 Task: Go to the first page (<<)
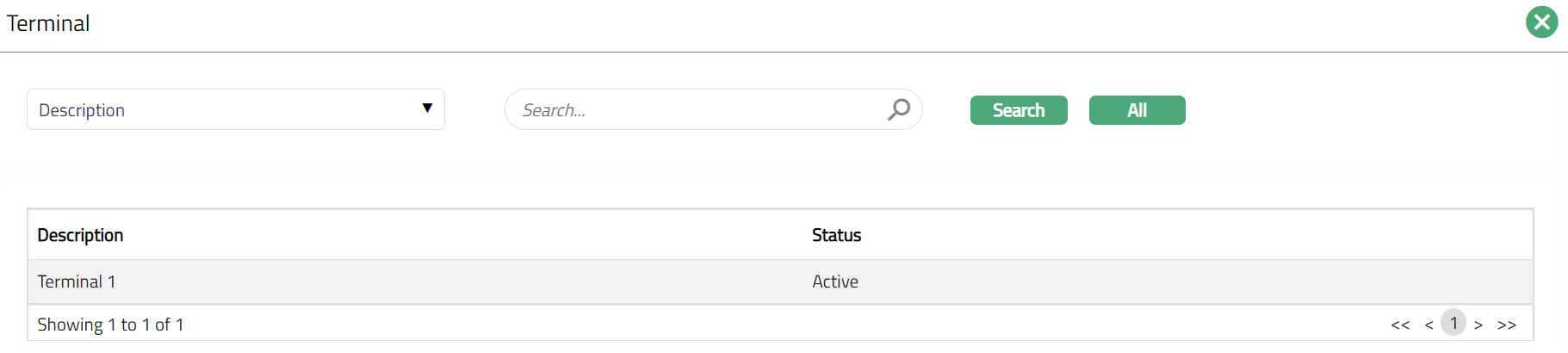[x=1400, y=325]
